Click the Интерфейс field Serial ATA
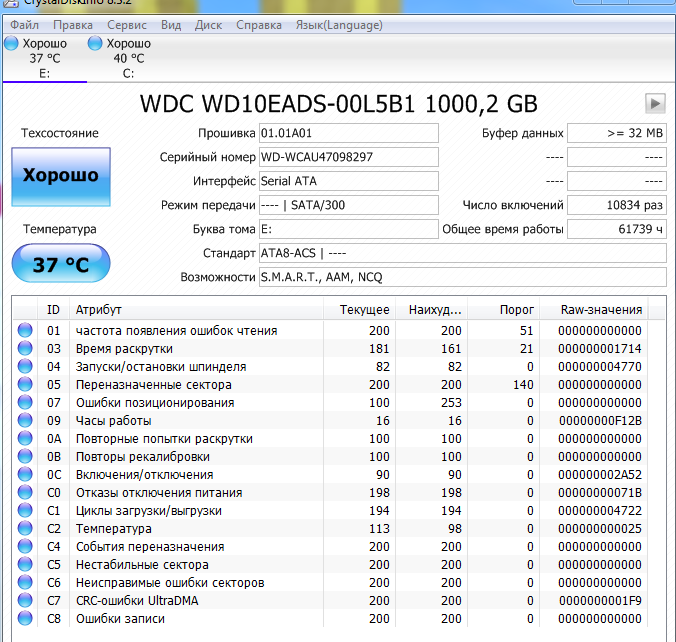 (348, 181)
